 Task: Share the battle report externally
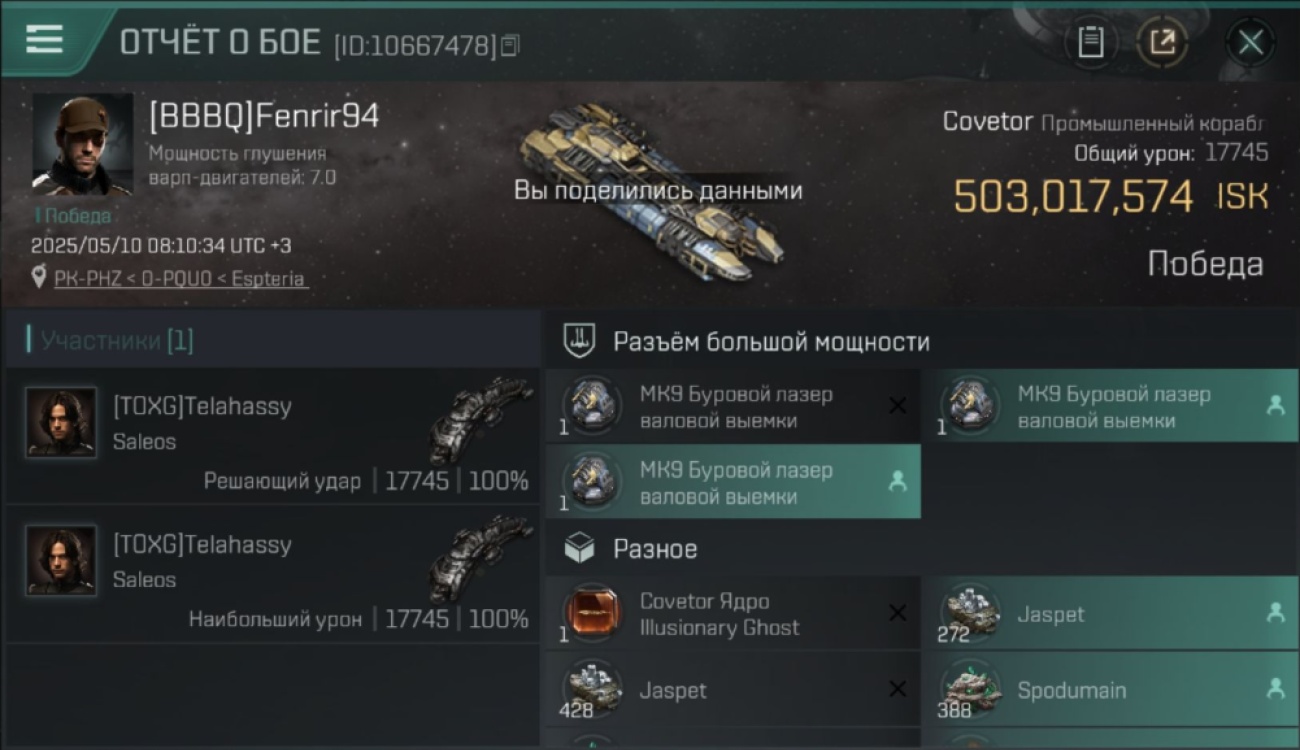pos(1162,42)
